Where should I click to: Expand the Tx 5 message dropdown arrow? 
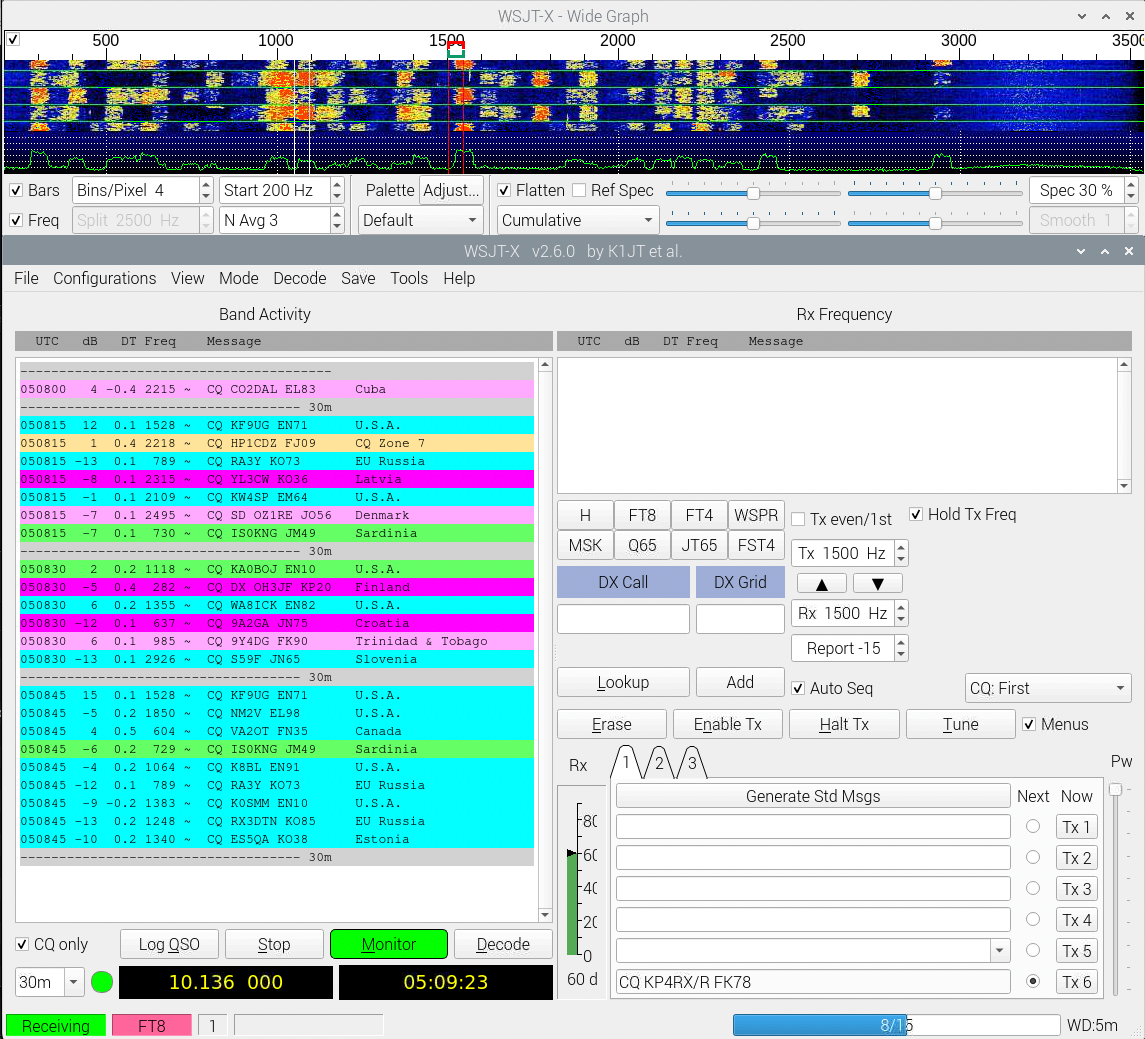(x=1000, y=951)
